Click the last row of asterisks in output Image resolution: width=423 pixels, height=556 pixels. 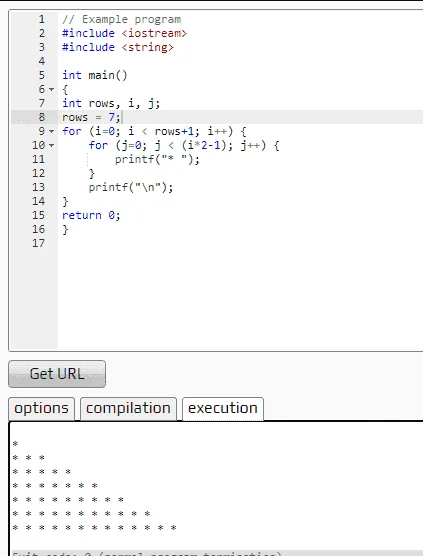[94, 528]
